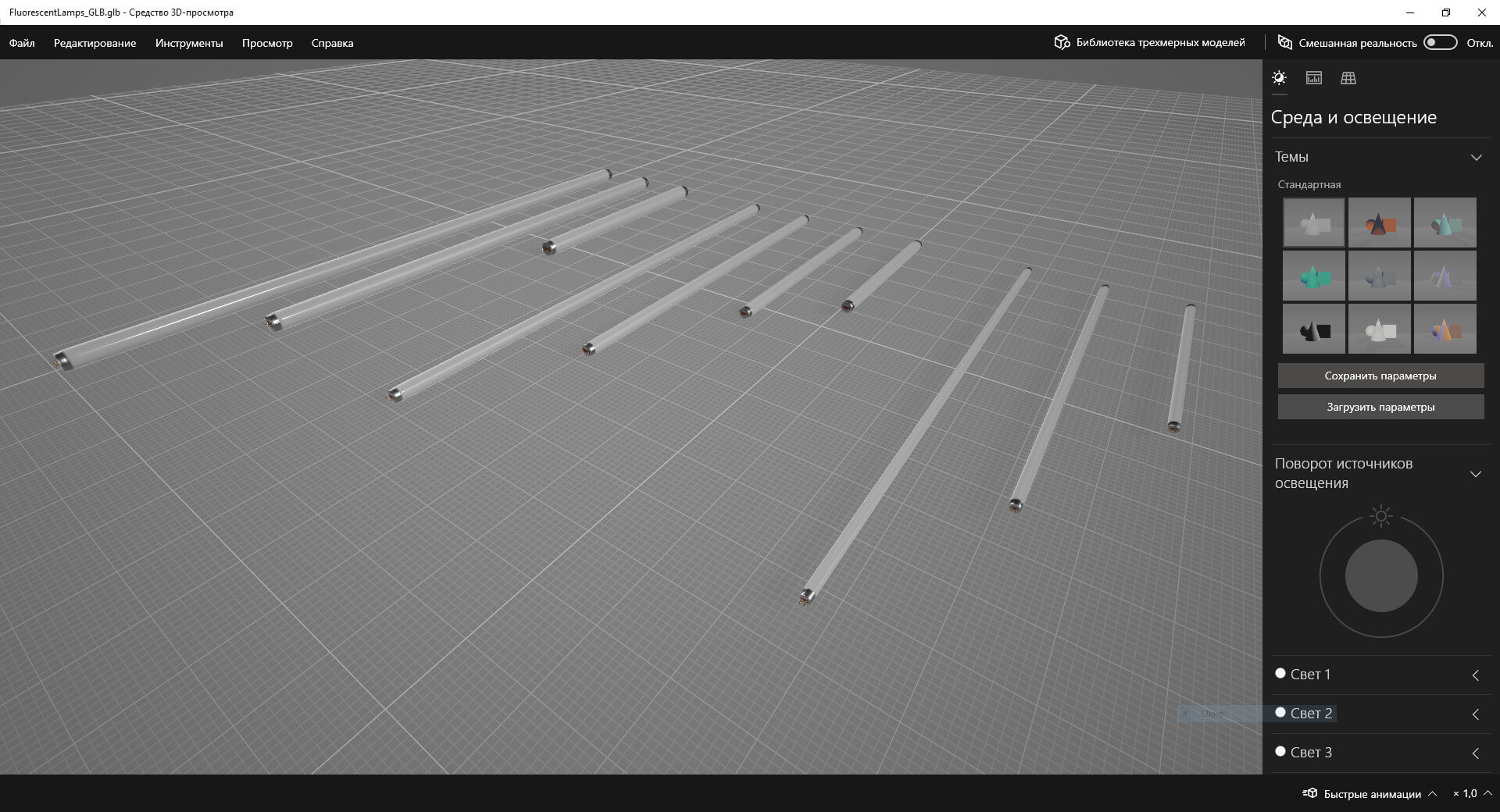Viewport: 1500px width, 812px height.
Task: Open the Environment and lighting tab icon
Action: pyautogui.click(x=1279, y=77)
